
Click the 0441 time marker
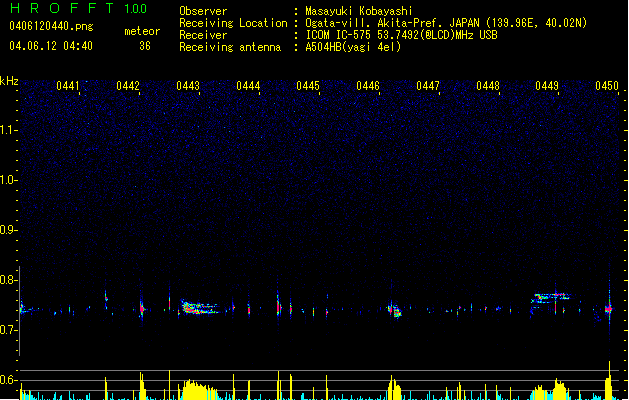tap(68, 86)
